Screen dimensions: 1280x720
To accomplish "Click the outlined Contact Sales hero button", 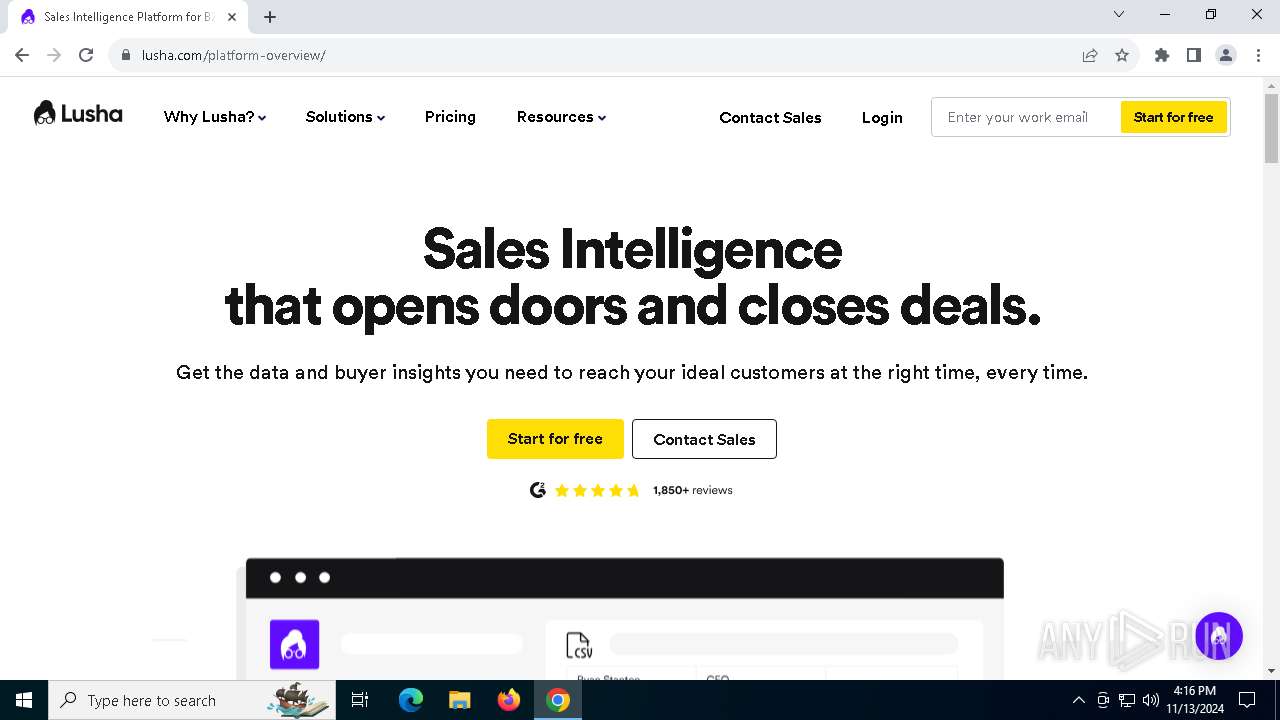I will (704, 439).
